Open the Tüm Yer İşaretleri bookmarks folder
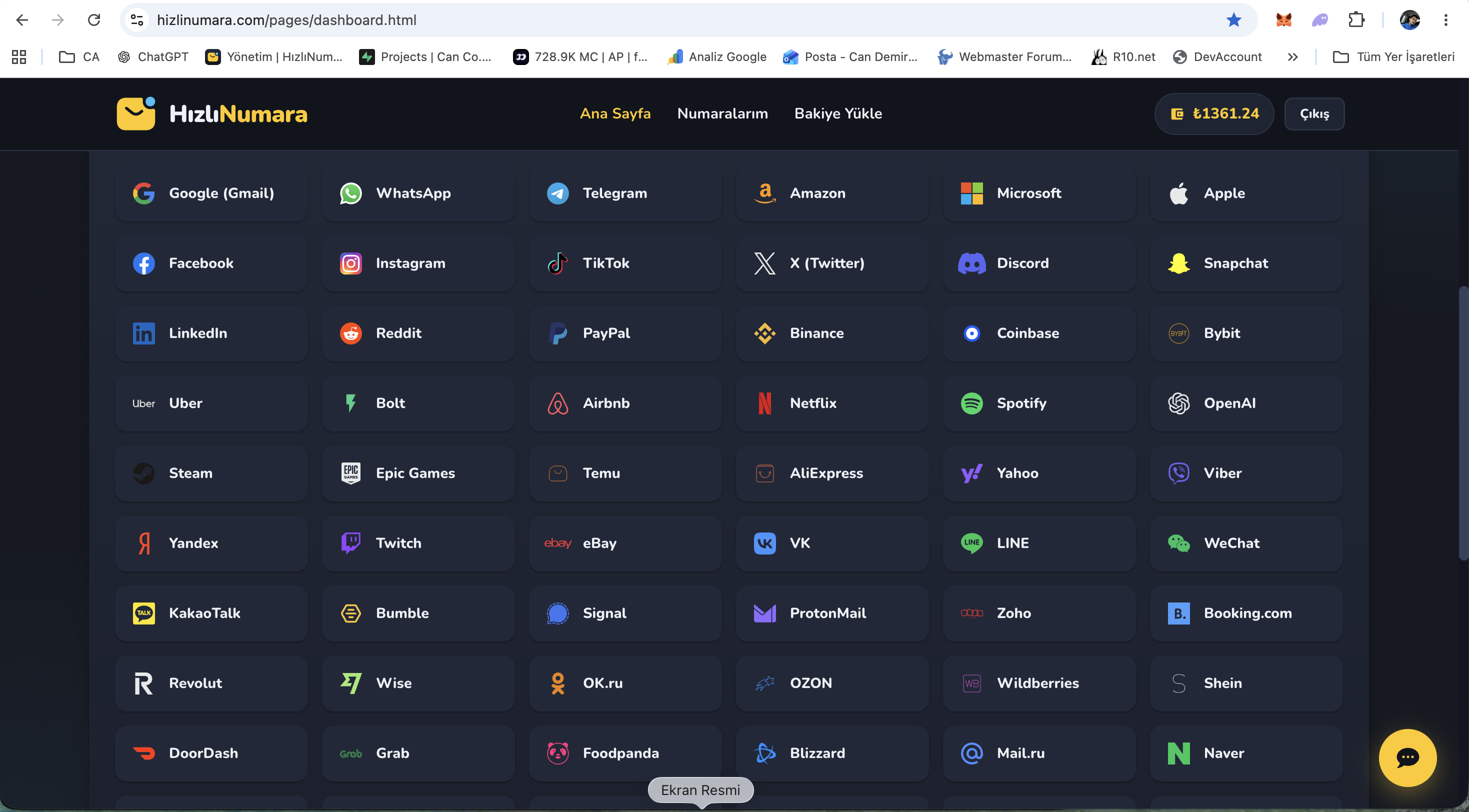 point(1393,57)
